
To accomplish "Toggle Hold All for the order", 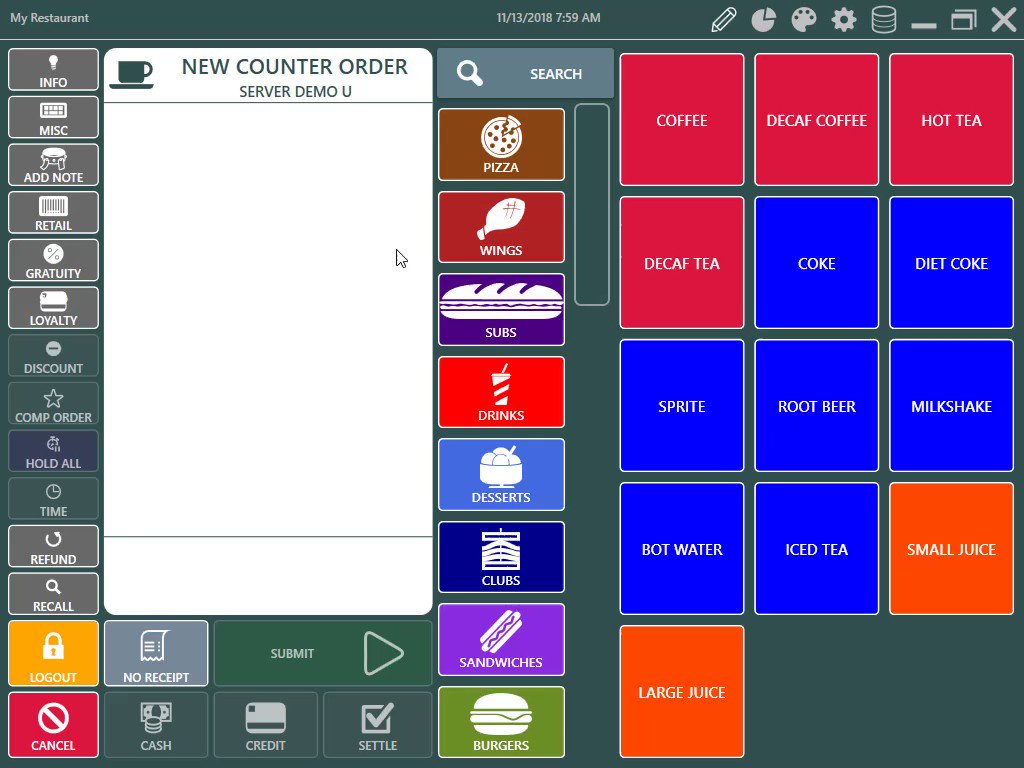I will point(54,453).
